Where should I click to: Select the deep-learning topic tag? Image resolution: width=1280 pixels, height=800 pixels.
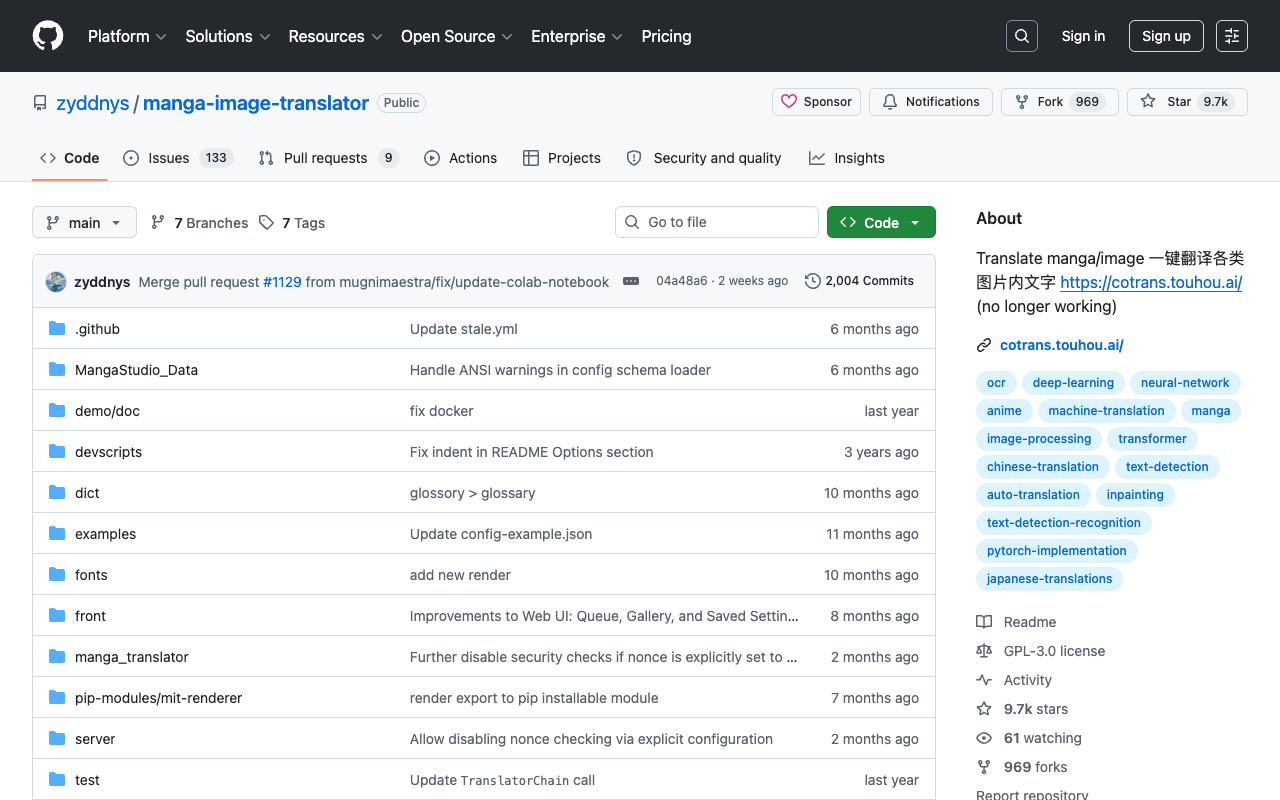(1073, 383)
